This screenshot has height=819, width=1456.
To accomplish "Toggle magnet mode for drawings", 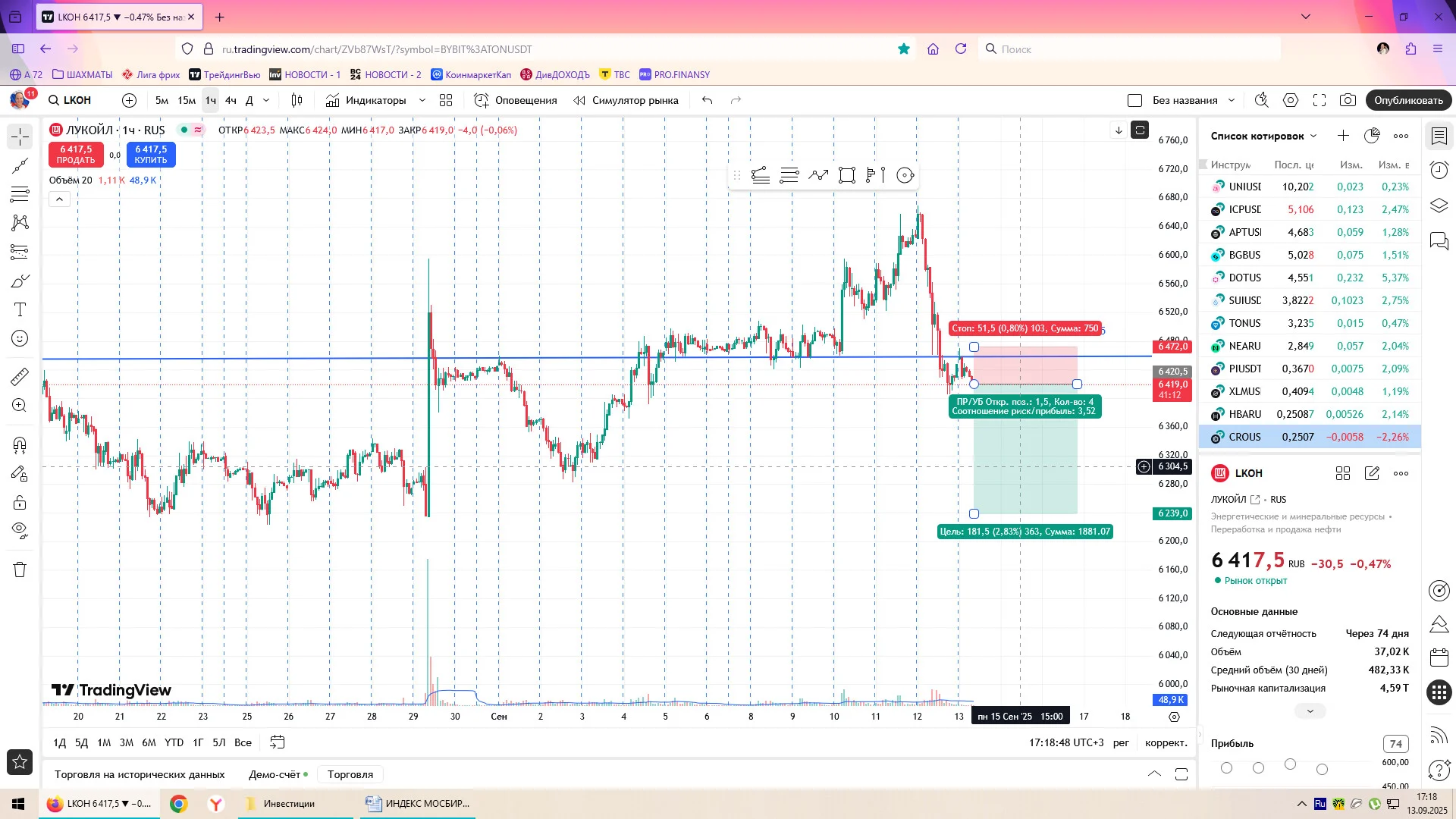I will click(x=20, y=444).
